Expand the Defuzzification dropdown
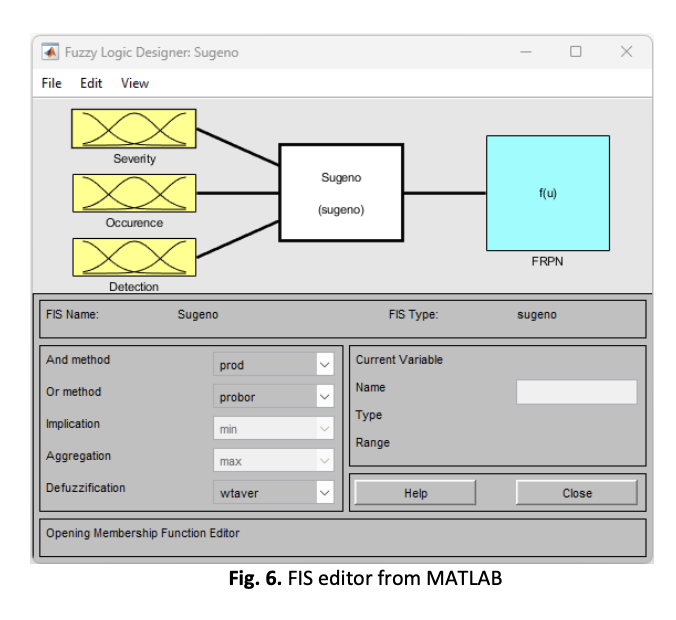 click(x=273, y=492)
